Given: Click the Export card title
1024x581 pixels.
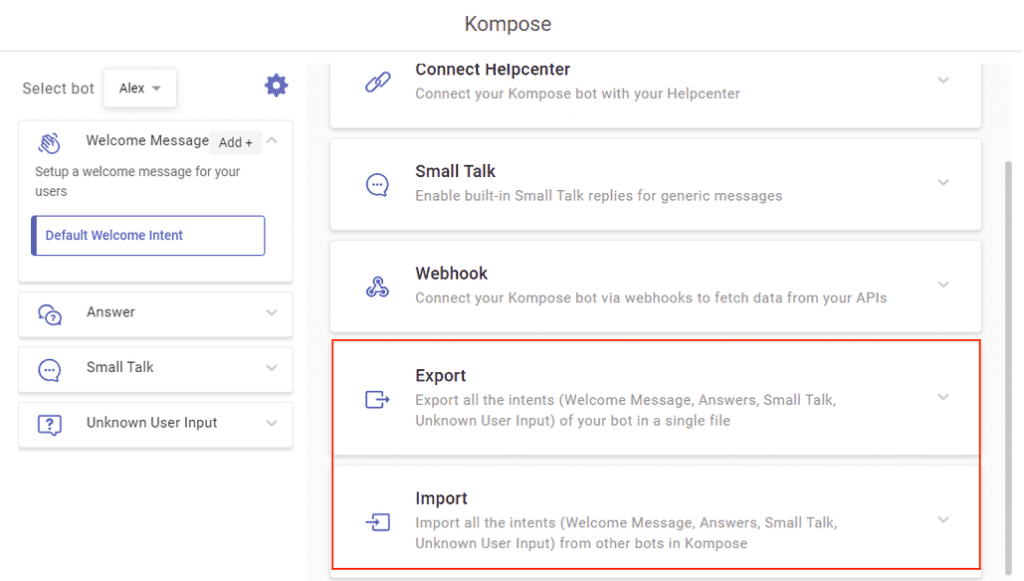Looking at the screenshot, I should tap(441, 376).
